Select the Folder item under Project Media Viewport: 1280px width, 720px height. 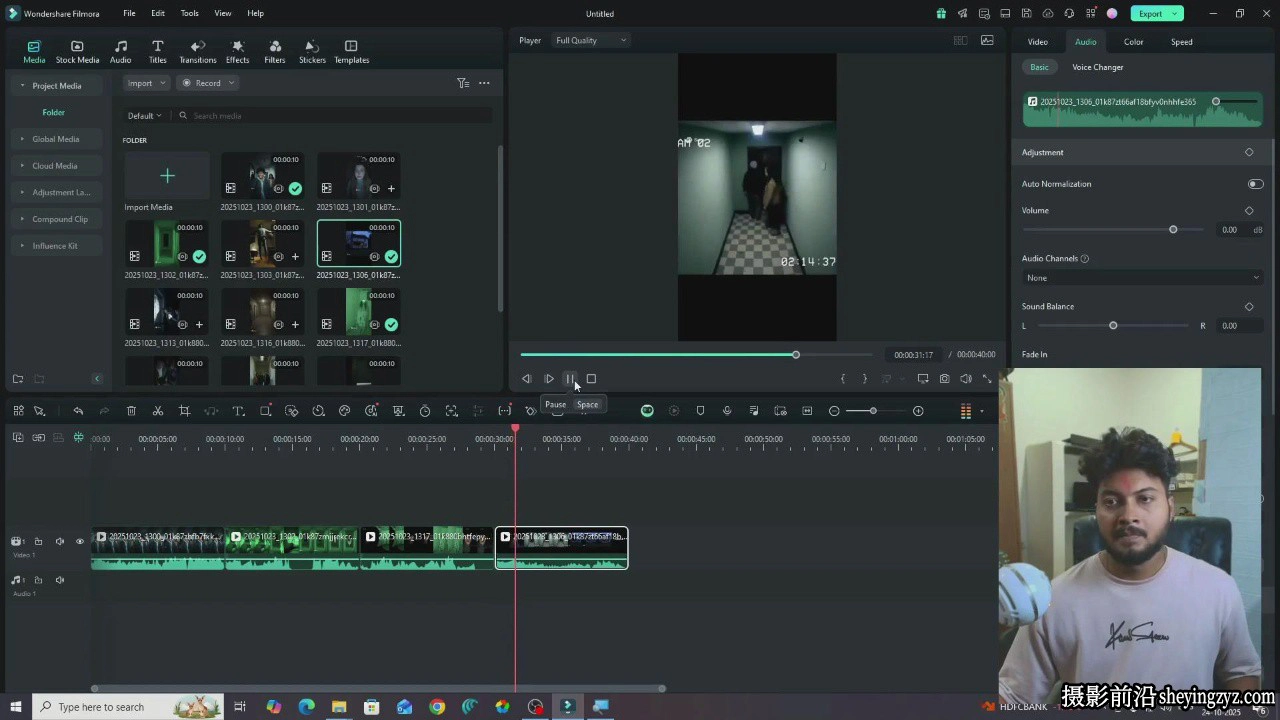(54, 113)
